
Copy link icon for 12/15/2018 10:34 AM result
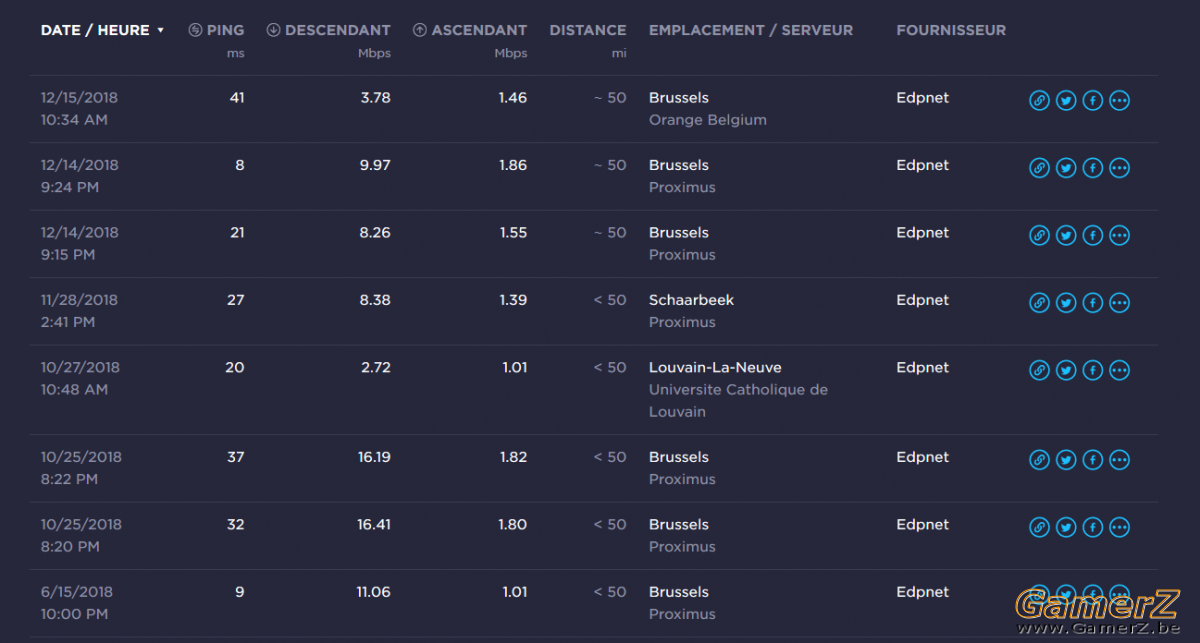click(x=1040, y=101)
